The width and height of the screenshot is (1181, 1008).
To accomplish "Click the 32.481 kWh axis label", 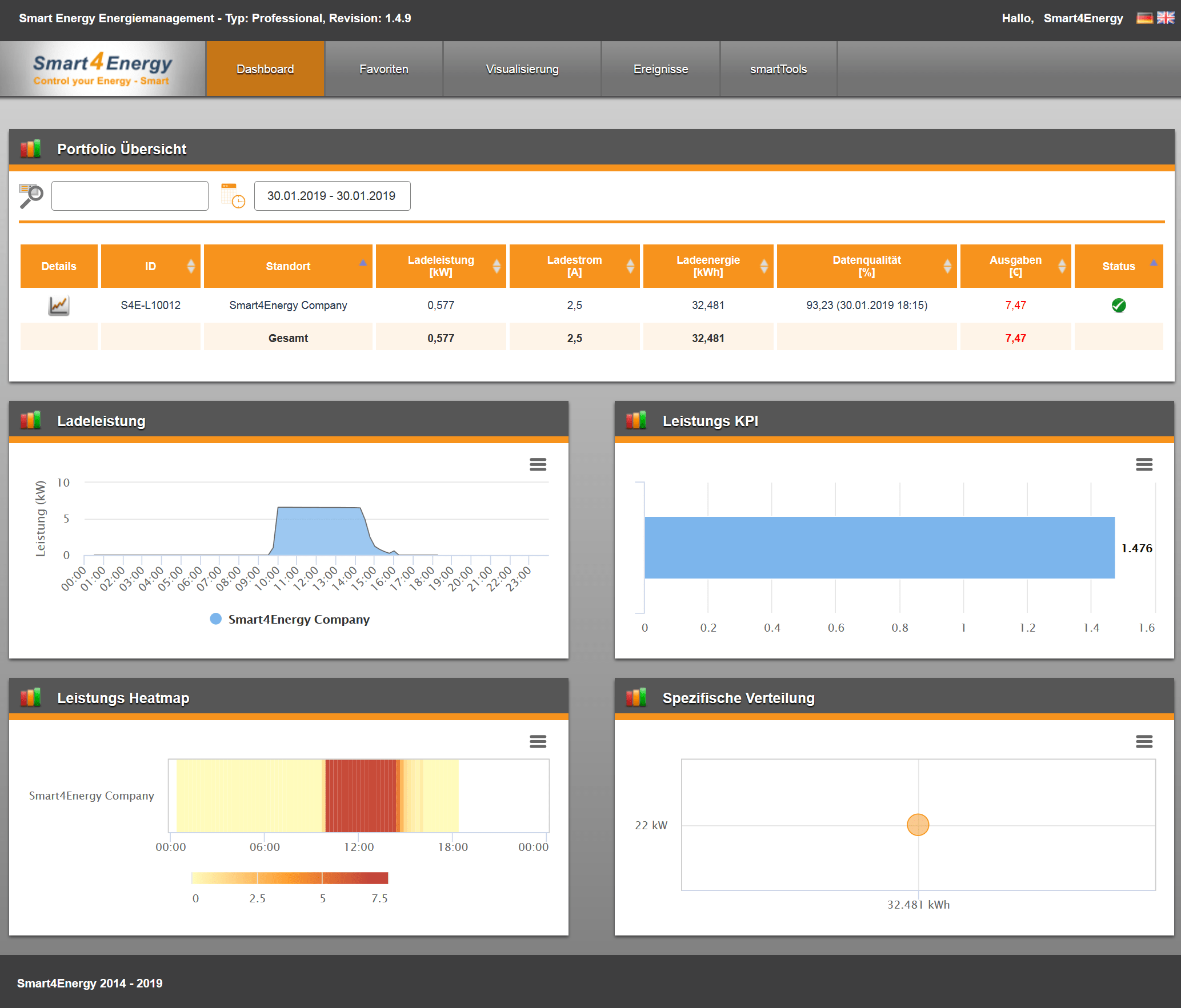I will 918,905.
